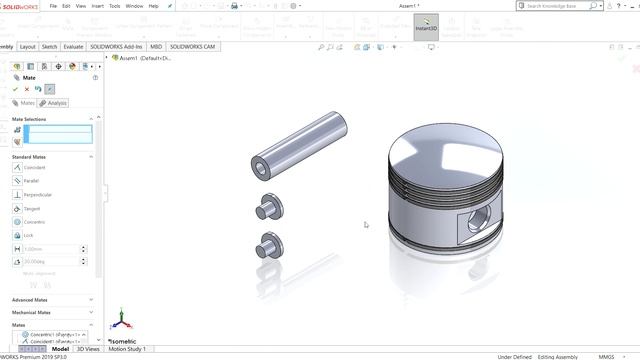640x360 pixels.
Task: Select the DisplayManager color ball tab icon
Action: 72,66
